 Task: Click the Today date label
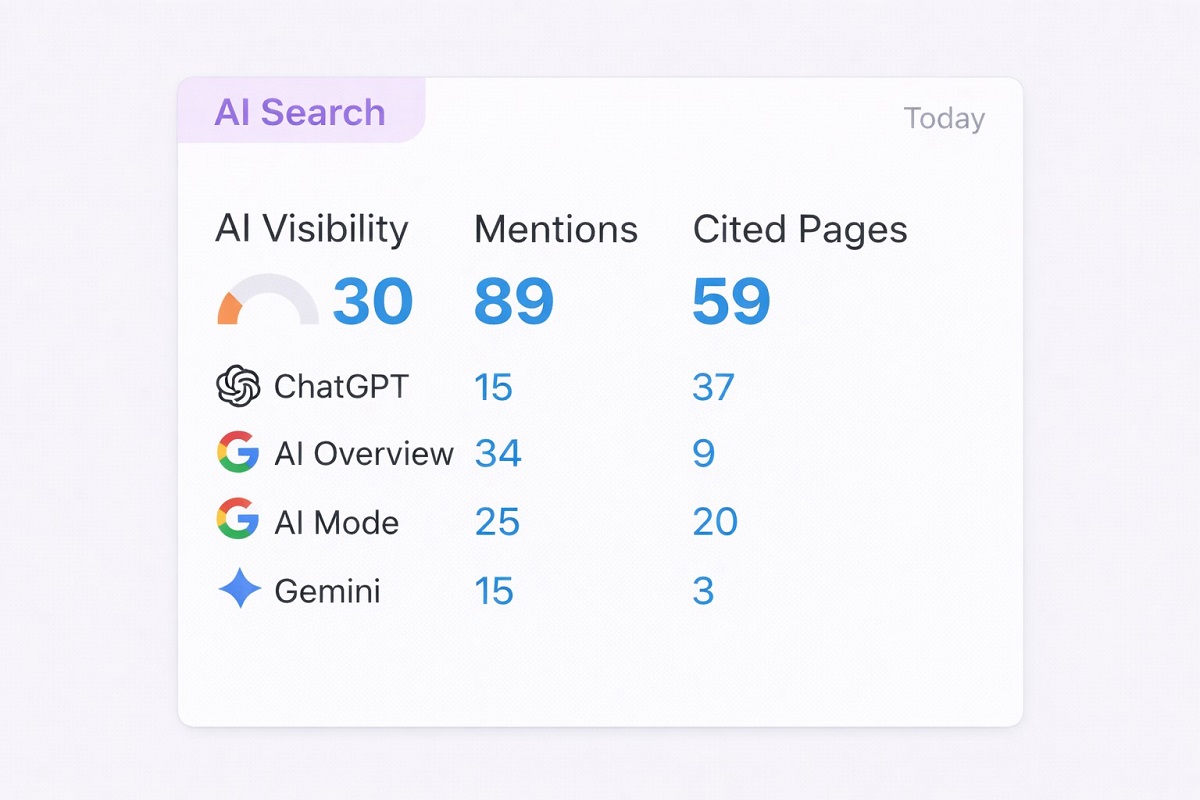[944, 119]
